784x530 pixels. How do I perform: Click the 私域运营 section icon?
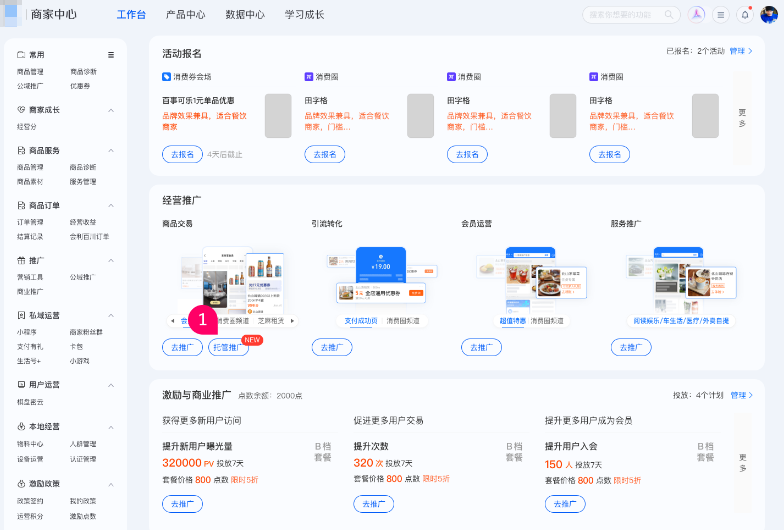(x=21, y=316)
